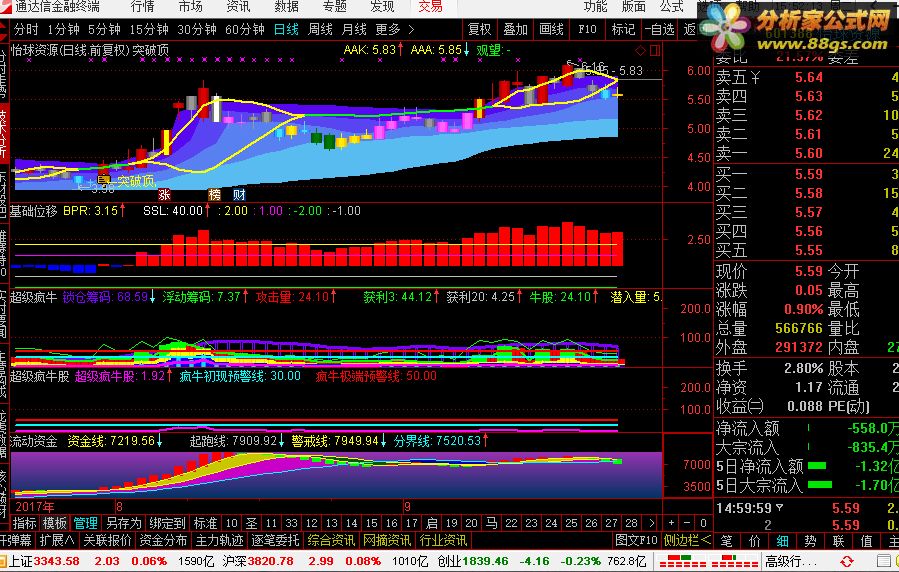Viewport: 899px width, 572px height.
Task: Expand the 更多 periods list
Action: tap(394, 29)
